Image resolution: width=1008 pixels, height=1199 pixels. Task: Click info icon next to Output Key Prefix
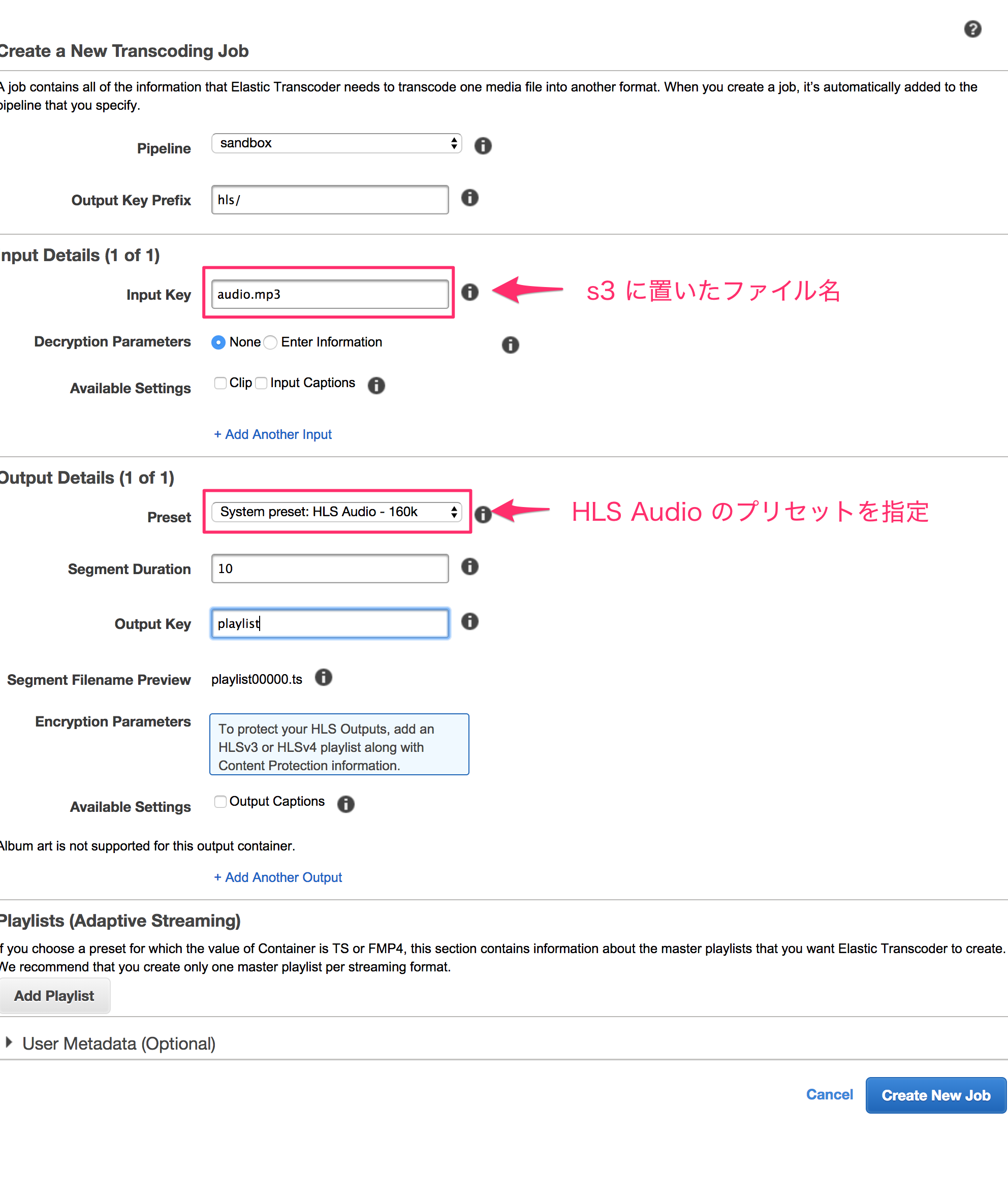click(470, 198)
